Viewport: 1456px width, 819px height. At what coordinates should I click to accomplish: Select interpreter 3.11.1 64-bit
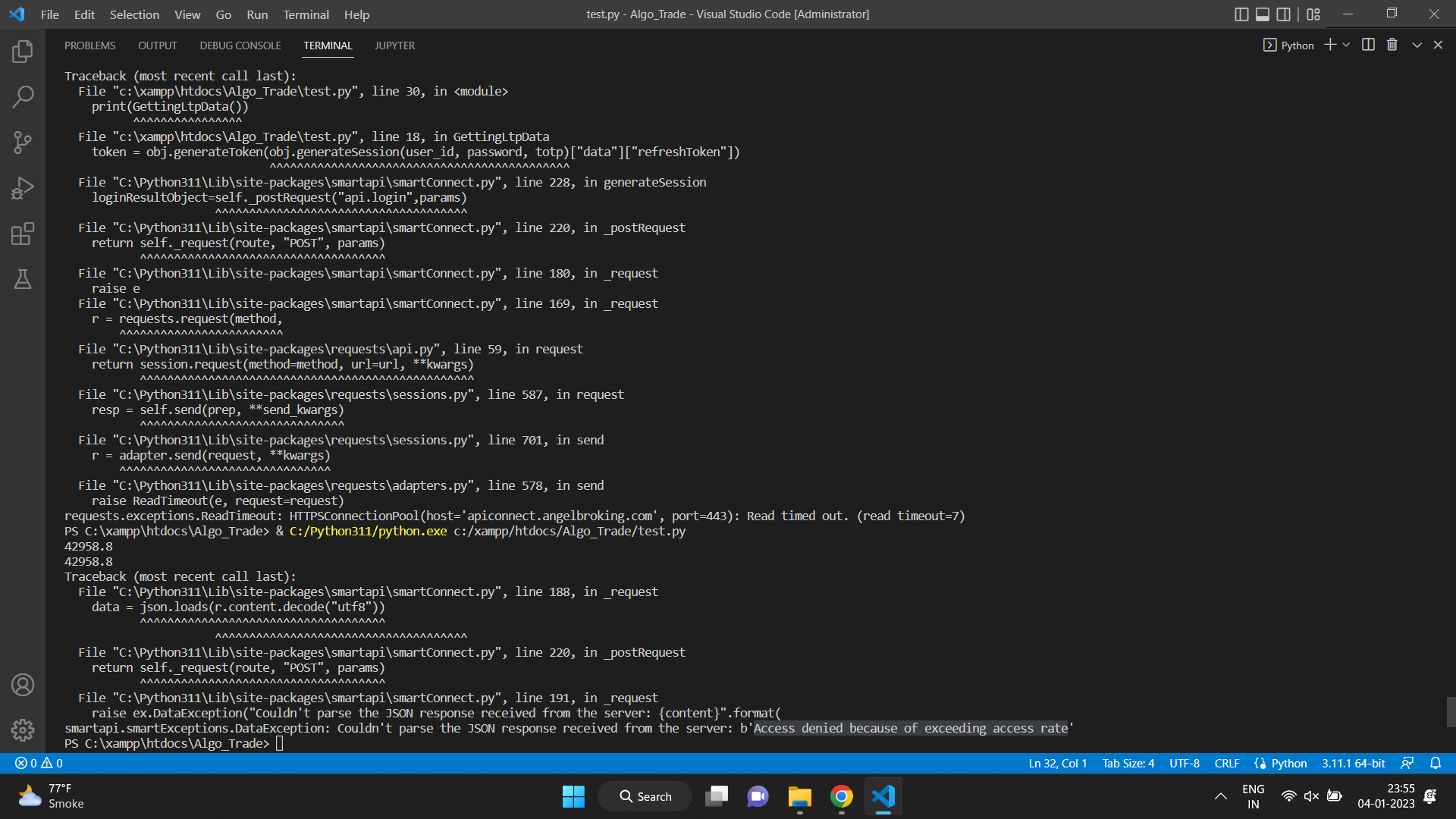pos(1354,764)
